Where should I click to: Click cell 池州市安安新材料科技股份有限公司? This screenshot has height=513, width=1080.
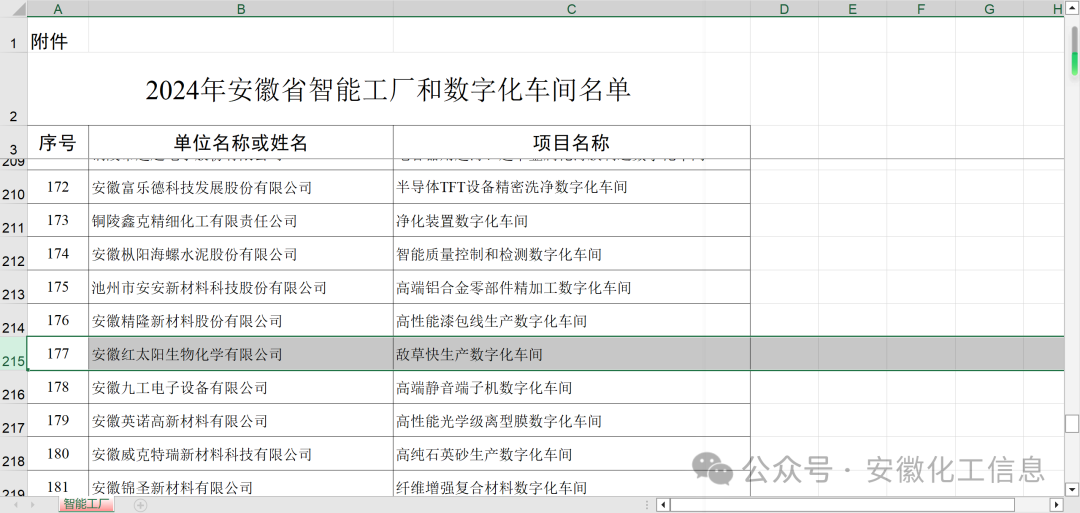[241, 287]
